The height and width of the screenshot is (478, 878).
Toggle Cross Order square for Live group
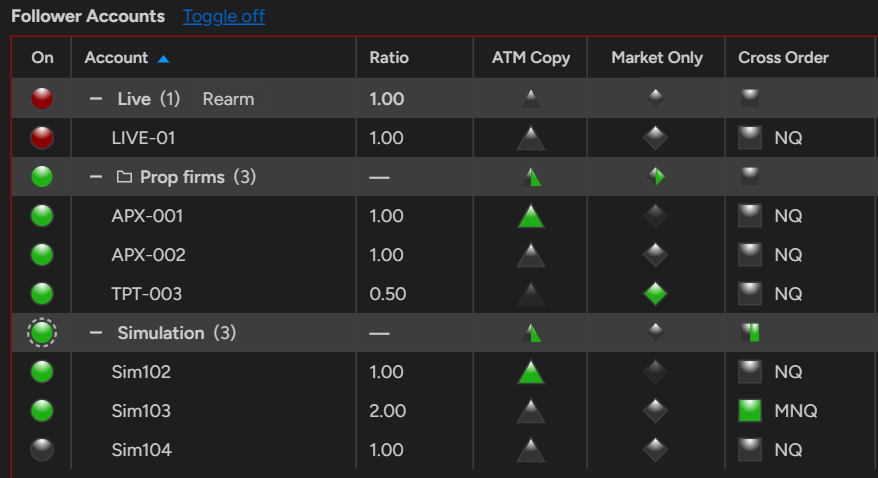point(750,98)
